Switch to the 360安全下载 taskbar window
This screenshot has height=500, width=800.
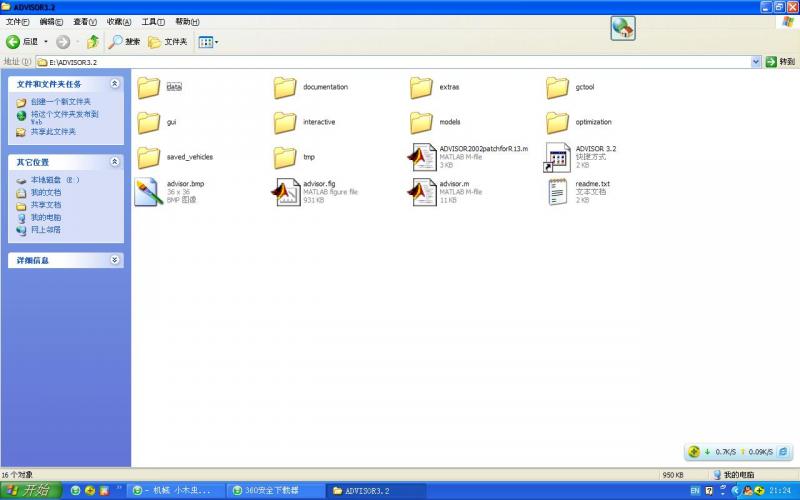pos(276,491)
